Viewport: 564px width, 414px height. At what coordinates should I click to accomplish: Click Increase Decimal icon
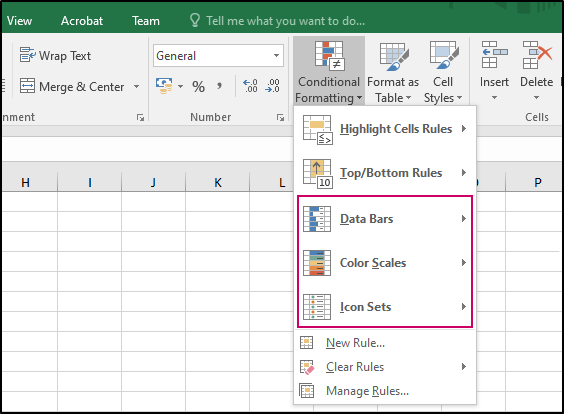[x=250, y=86]
